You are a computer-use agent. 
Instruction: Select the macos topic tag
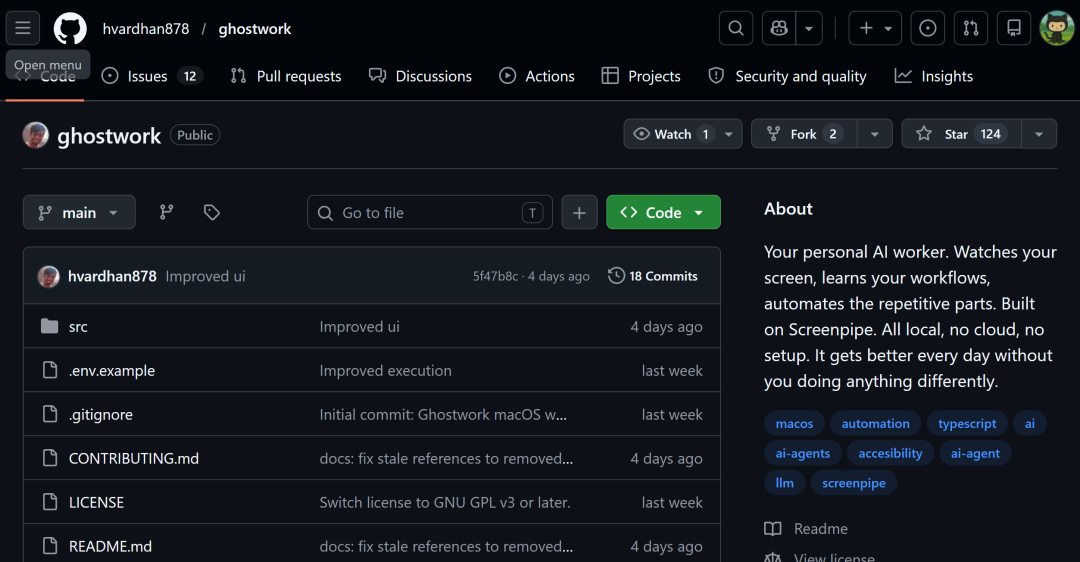[794, 424]
